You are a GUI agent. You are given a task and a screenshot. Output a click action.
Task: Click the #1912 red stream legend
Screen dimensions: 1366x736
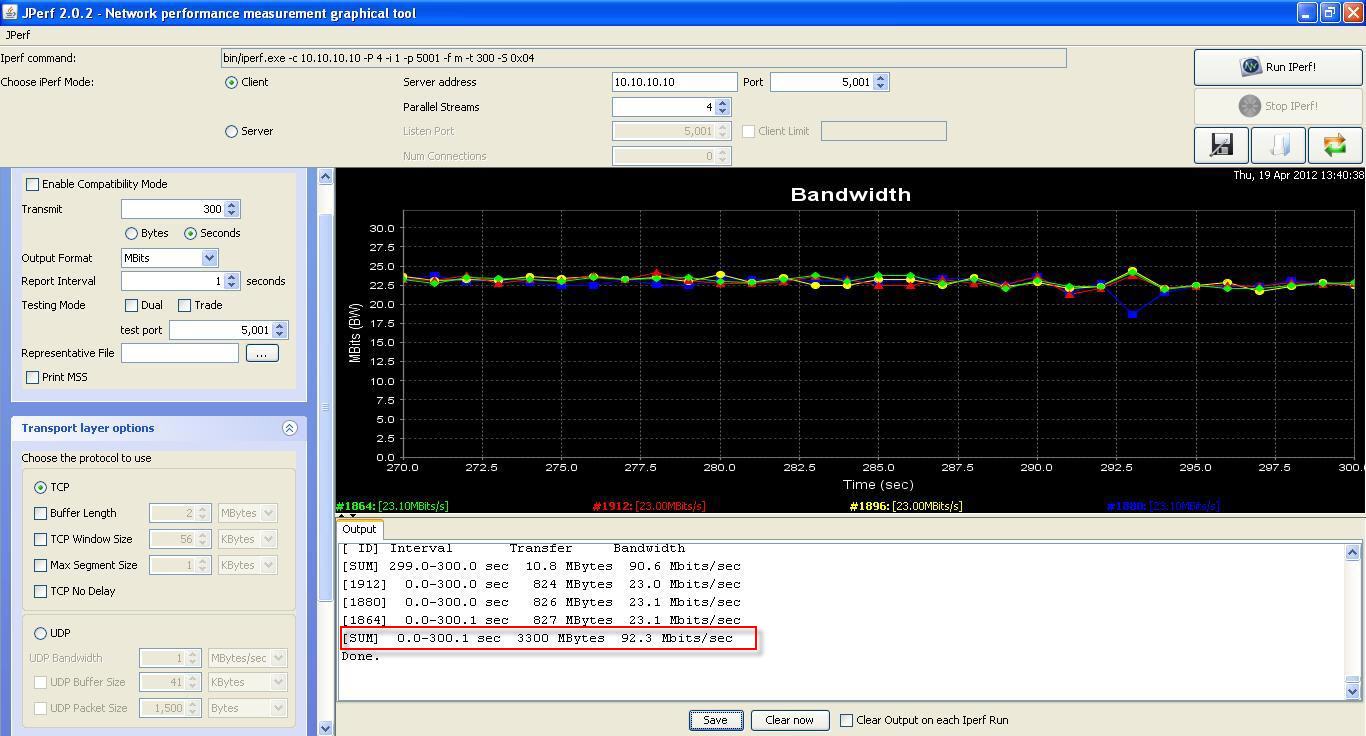point(649,506)
